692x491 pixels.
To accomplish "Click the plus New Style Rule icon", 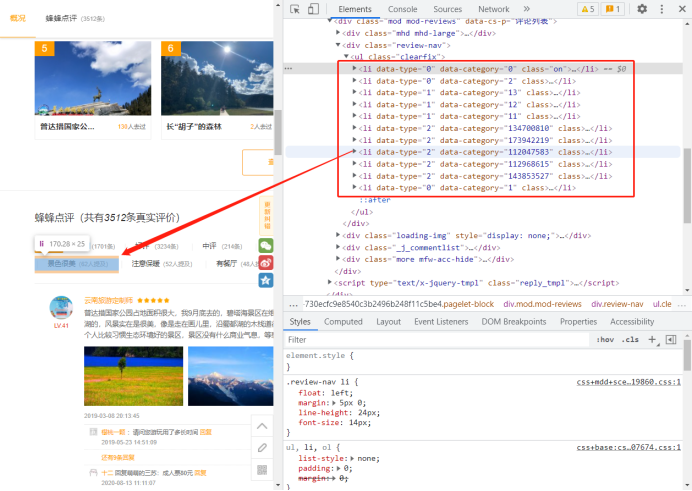I will coord(652,339).
